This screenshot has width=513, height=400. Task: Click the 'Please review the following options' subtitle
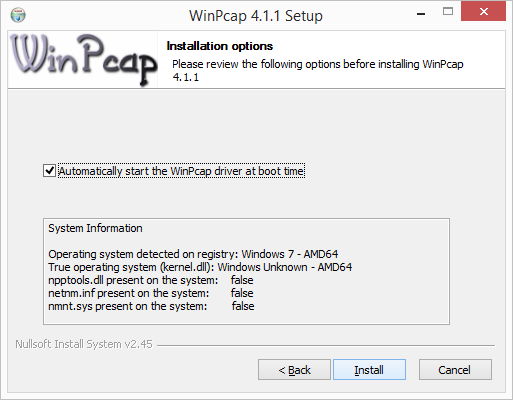click(x=318, y=70)
